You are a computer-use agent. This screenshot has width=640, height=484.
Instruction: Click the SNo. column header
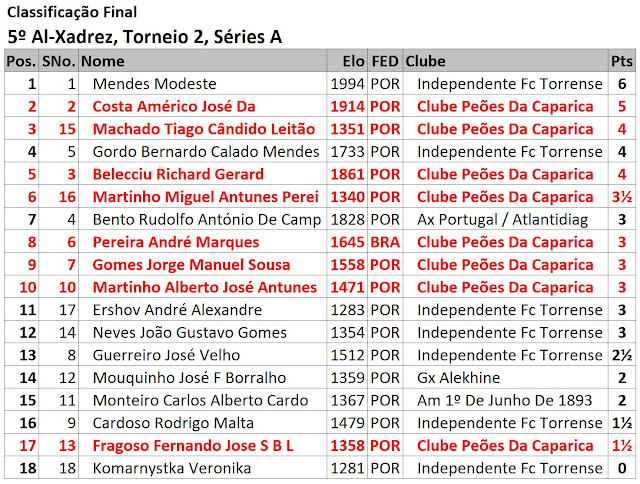(x=58, y=61)
